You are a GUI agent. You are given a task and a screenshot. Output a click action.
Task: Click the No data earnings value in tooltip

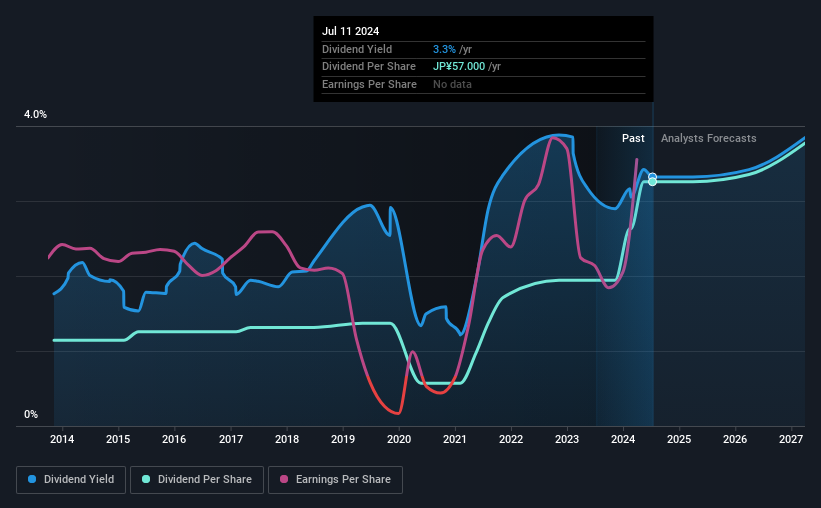click(452, 84)
